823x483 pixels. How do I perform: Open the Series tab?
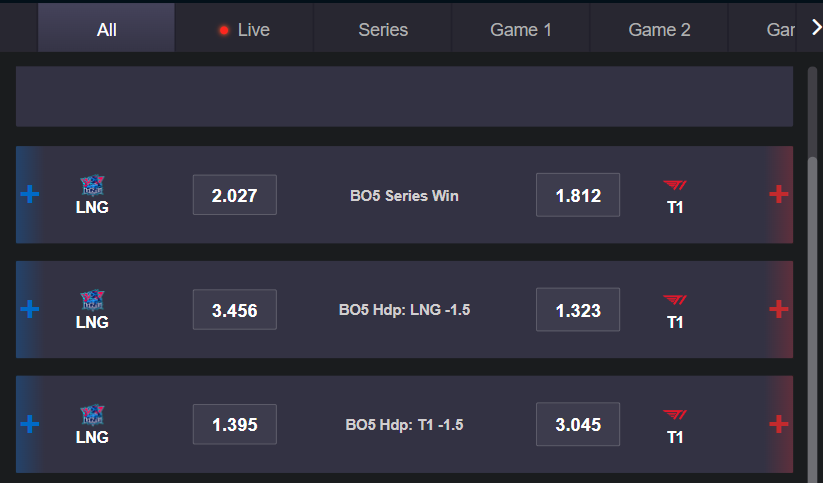click(383, 30)
